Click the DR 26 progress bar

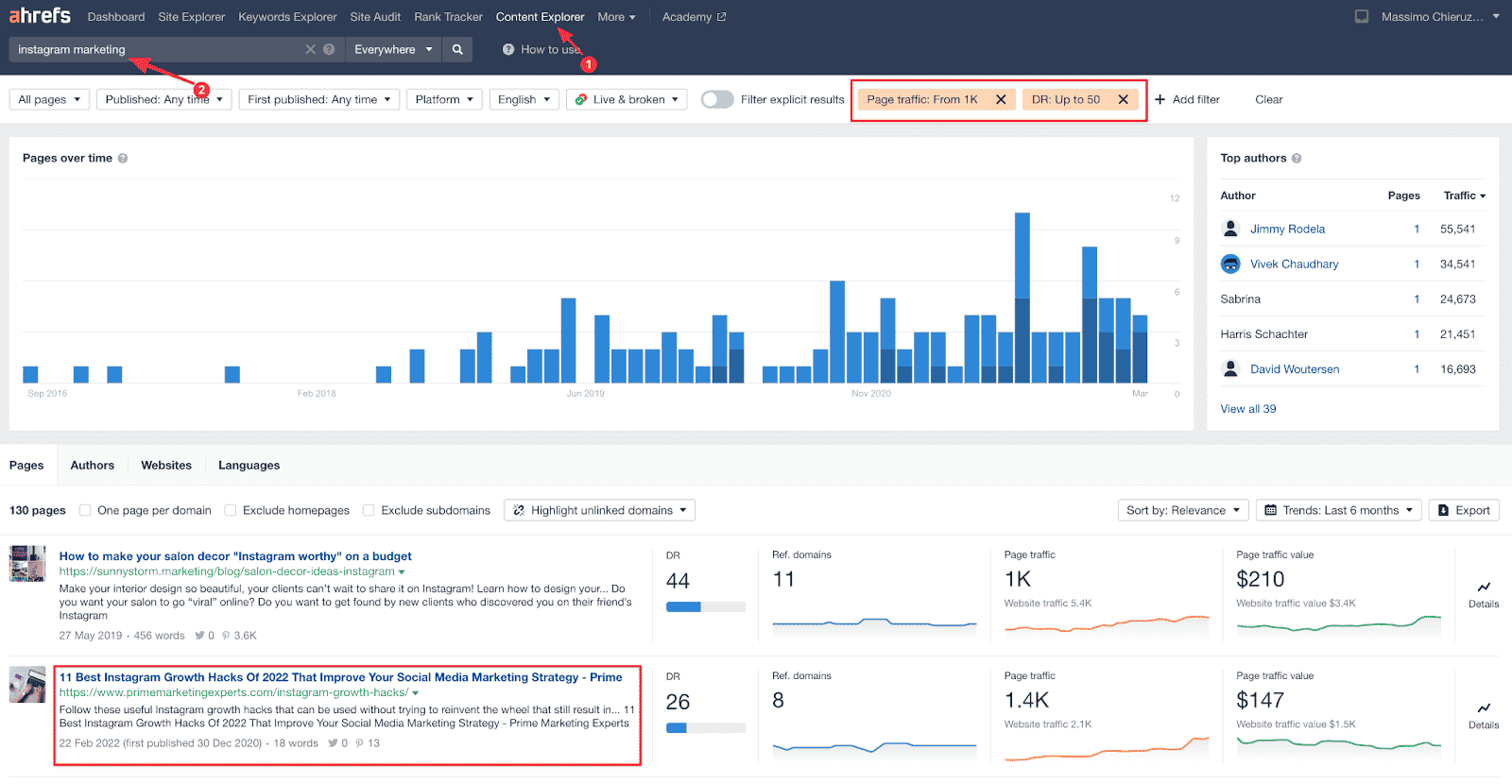click(705, 727)
